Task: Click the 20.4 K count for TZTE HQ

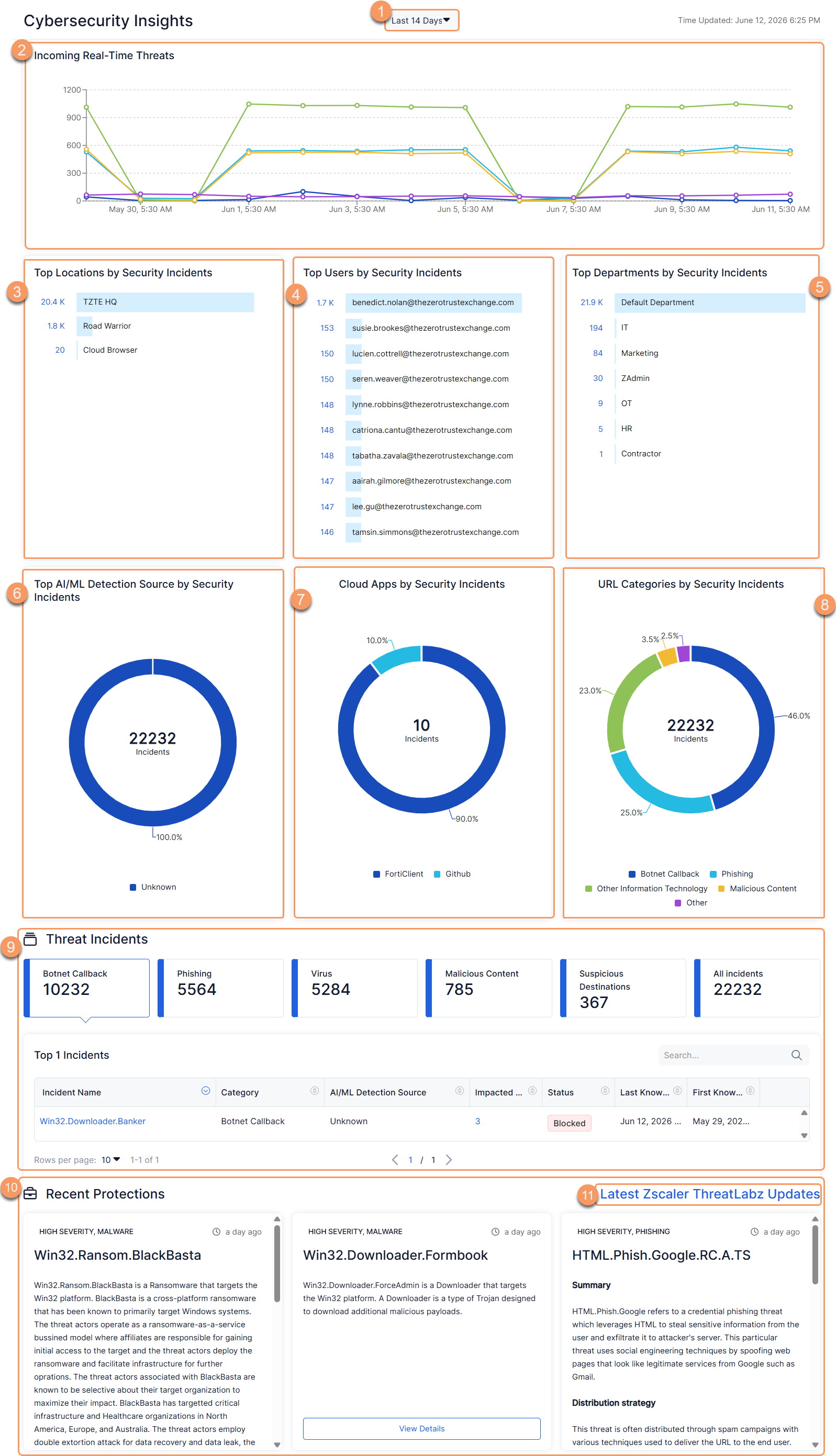Action: point(53,302)
